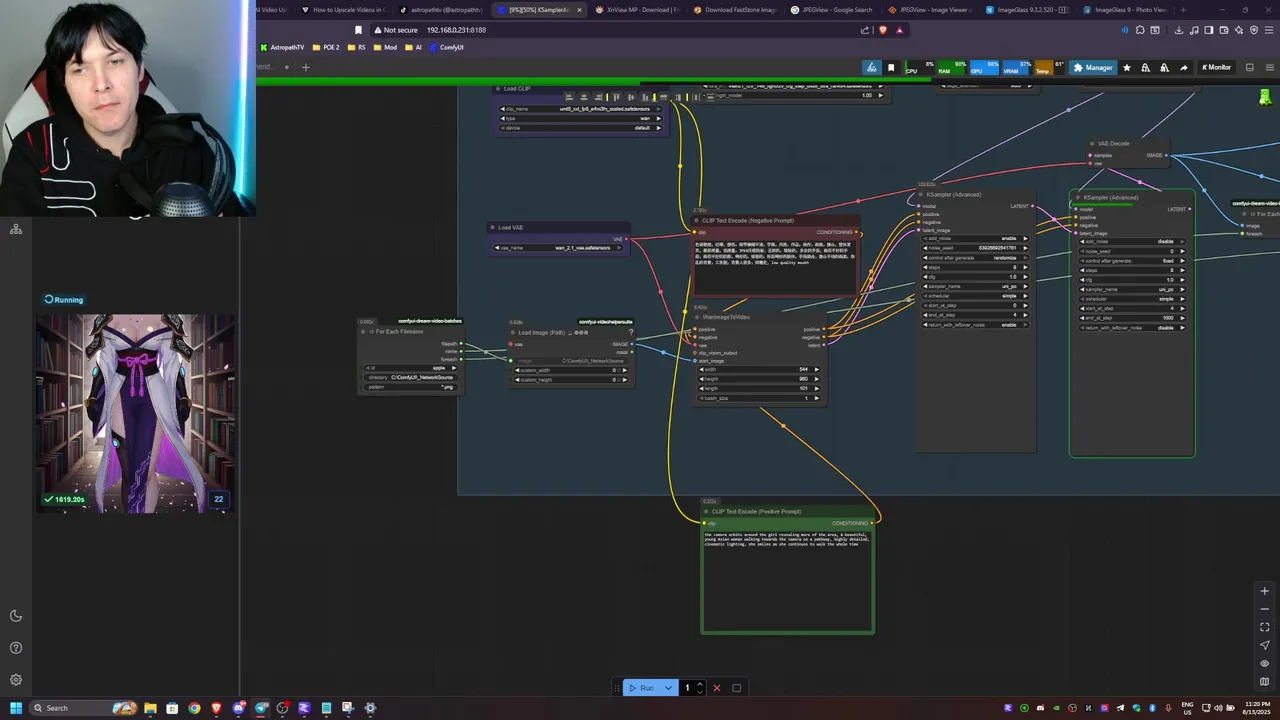This screenshot has width=1280, height=720.
Task: Cancel the current run with X icon
Action: pos(716,688)
